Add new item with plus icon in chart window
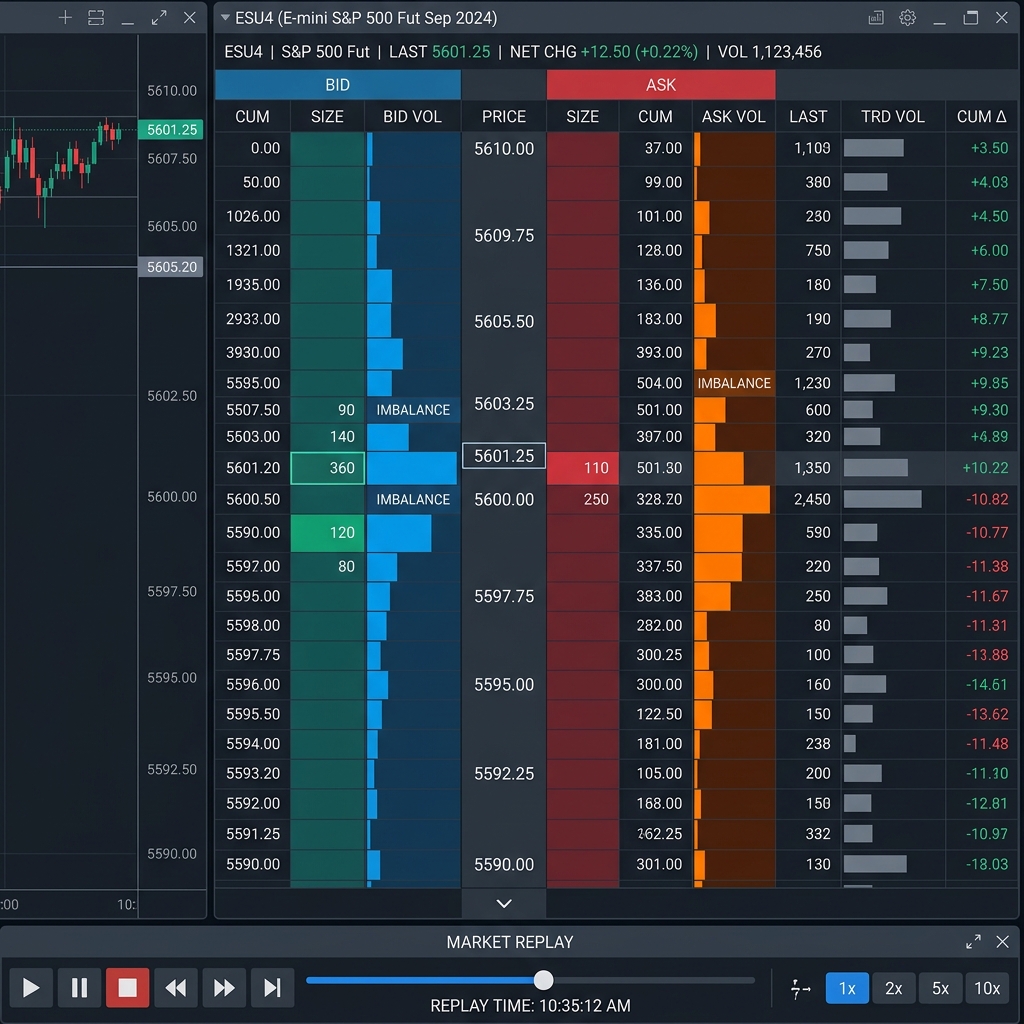The height and width of the screenshot is (1024, 1024). [x=65, y=18]
